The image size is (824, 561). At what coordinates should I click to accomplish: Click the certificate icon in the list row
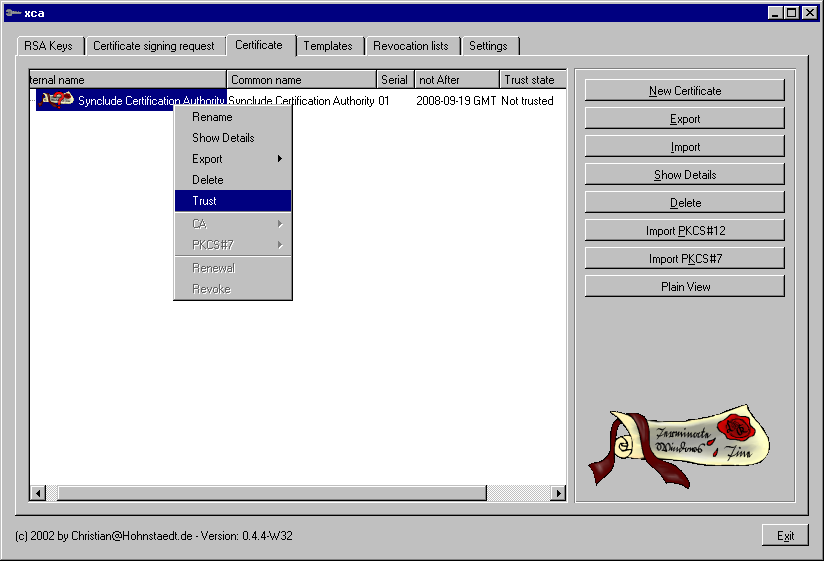(x=58, y=100)
